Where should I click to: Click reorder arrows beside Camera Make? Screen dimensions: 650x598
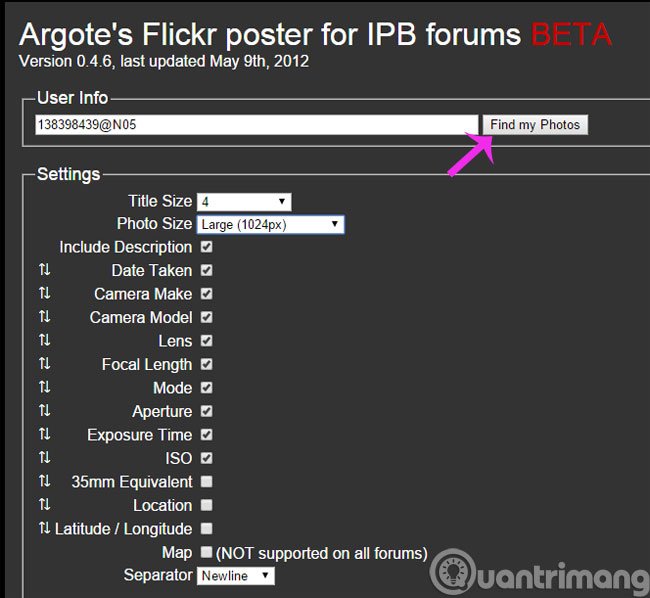pos(44,293)
